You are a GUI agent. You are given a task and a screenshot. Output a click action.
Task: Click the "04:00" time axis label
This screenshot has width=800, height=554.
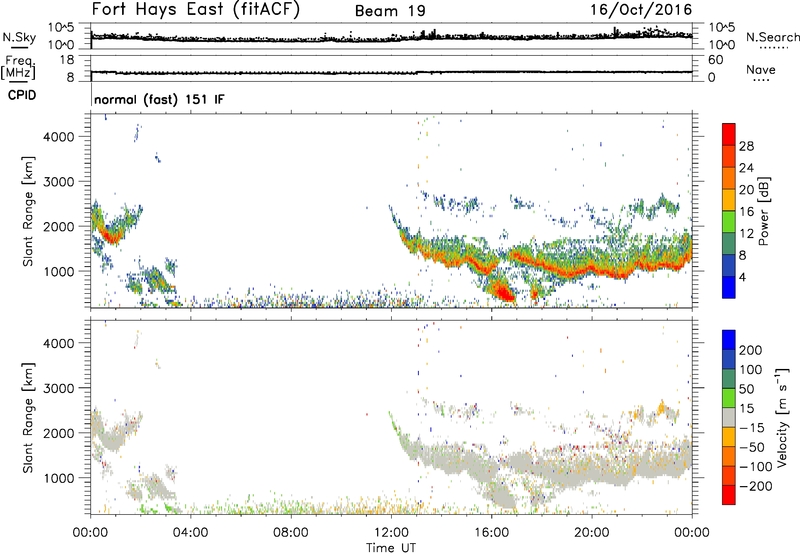(x=190, y=533)
